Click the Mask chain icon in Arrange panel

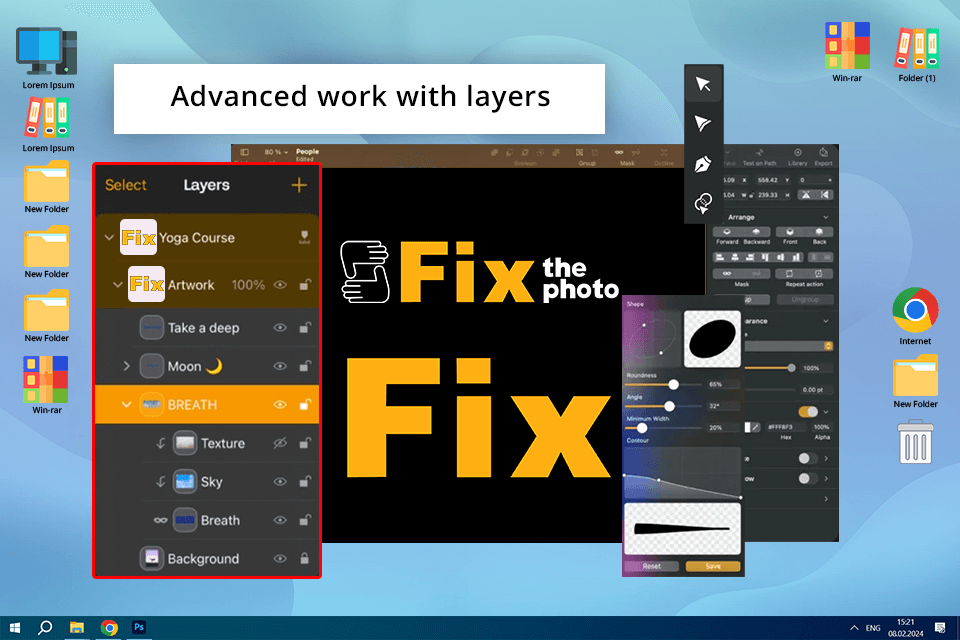coord(727,273)
